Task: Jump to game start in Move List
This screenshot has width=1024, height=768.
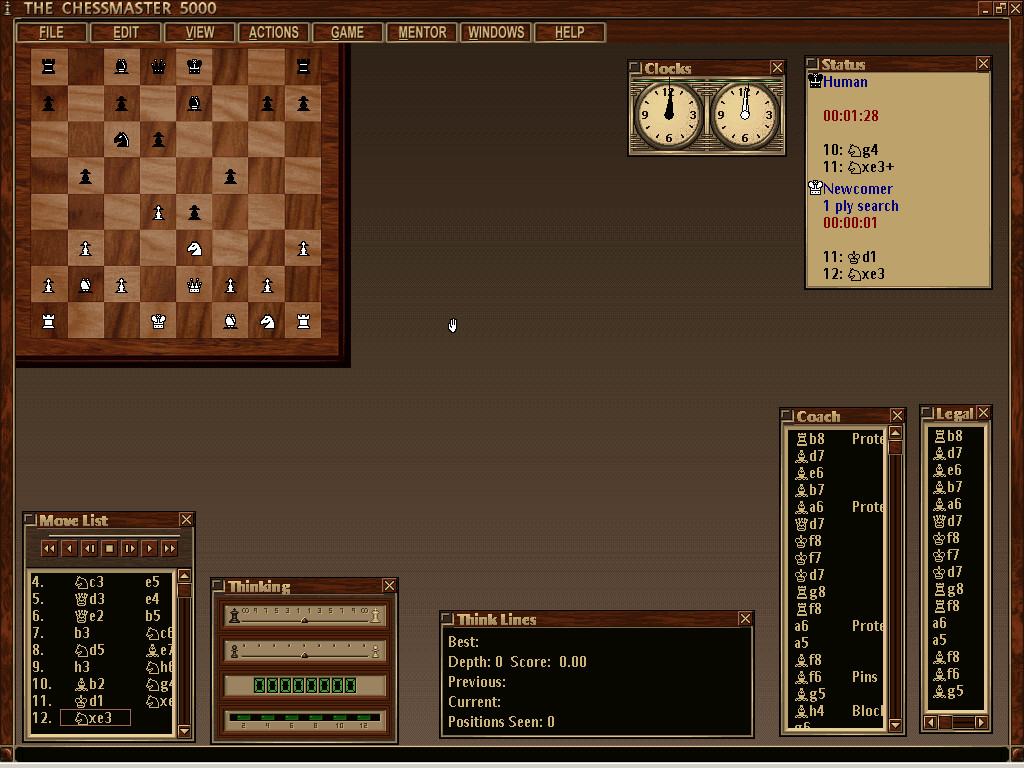Action: pos(49,549)
